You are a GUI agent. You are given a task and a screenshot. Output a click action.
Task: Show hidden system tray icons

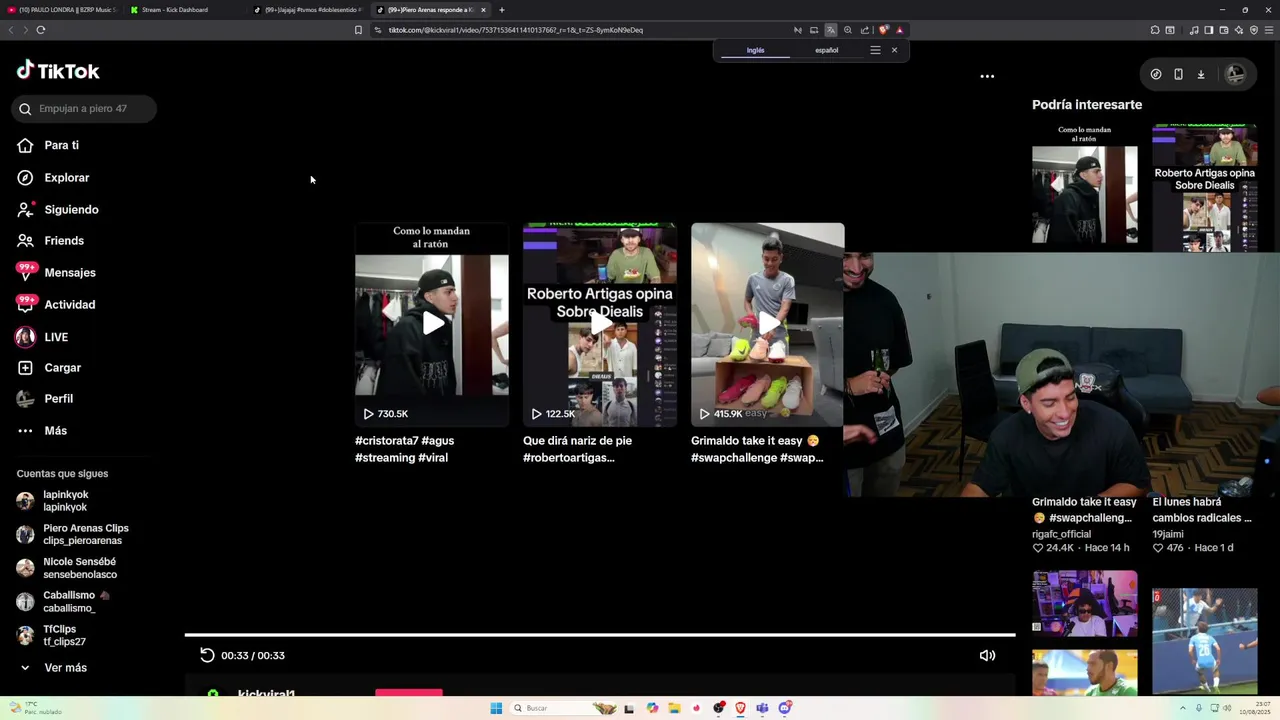click(x=1183, y=708)
